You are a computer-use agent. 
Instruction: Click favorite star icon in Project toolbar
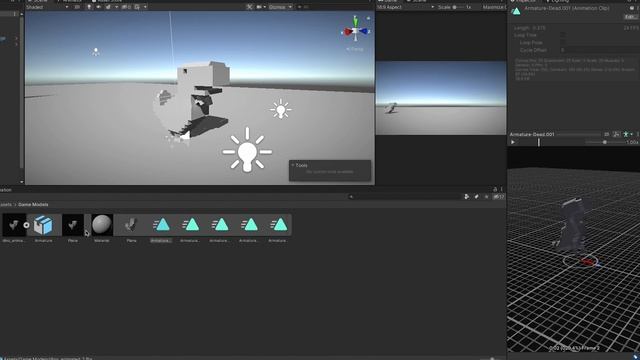(x=486, y=197)
